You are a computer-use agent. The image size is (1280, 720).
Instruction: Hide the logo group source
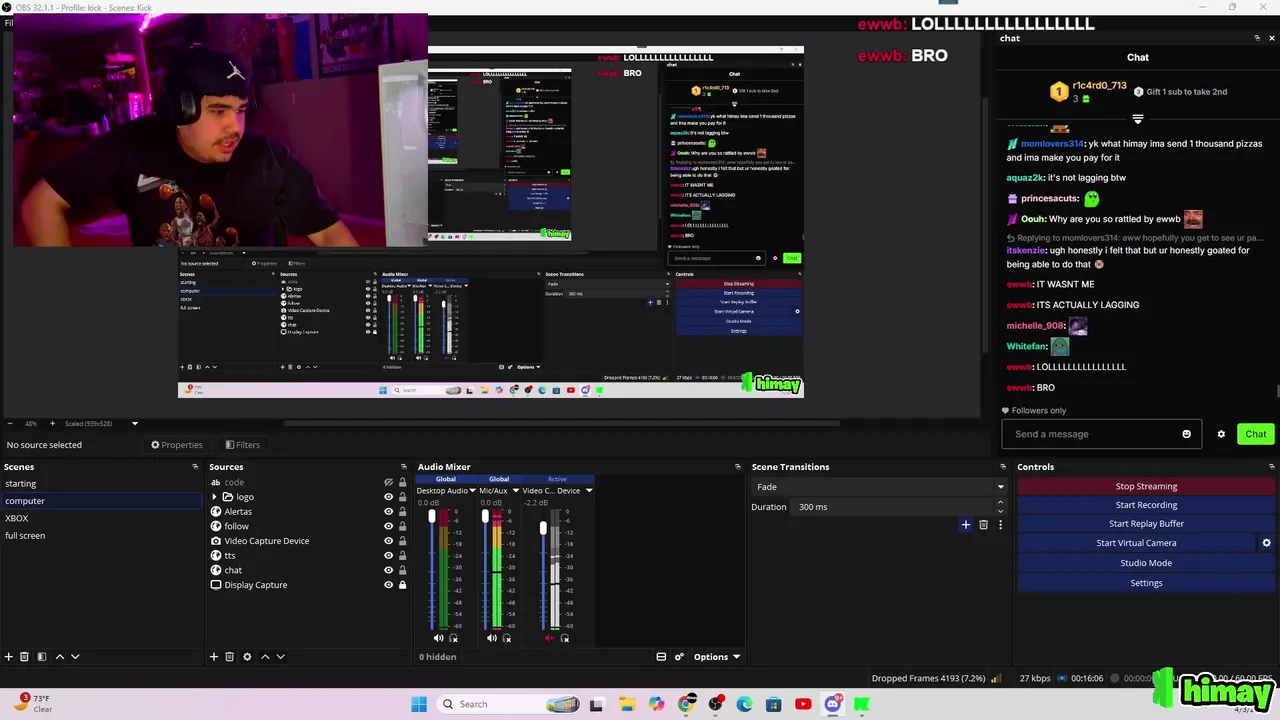389,497
